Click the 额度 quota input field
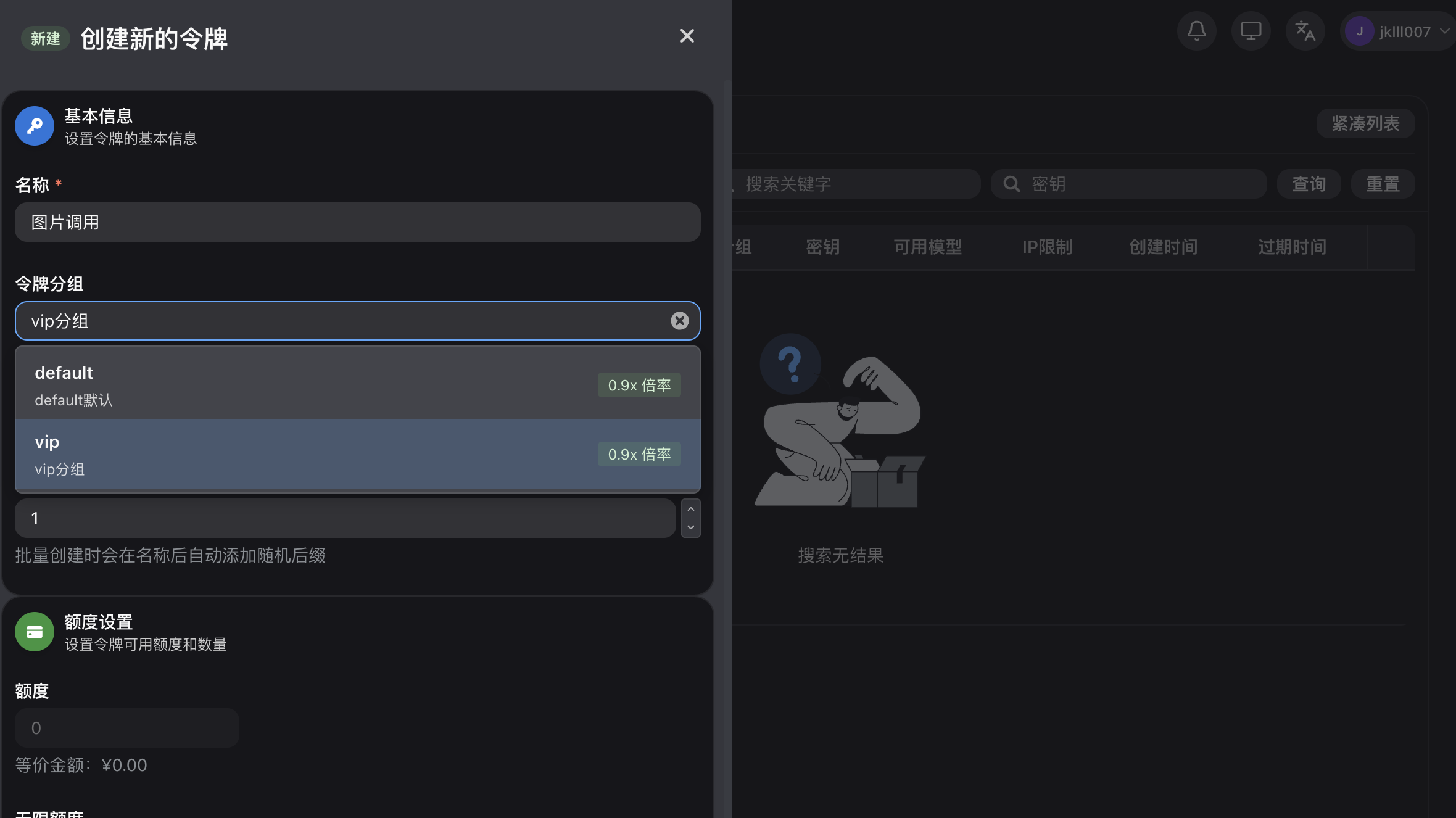The width and height of the screenshot is (1456, 818). (x=127, y=728)
